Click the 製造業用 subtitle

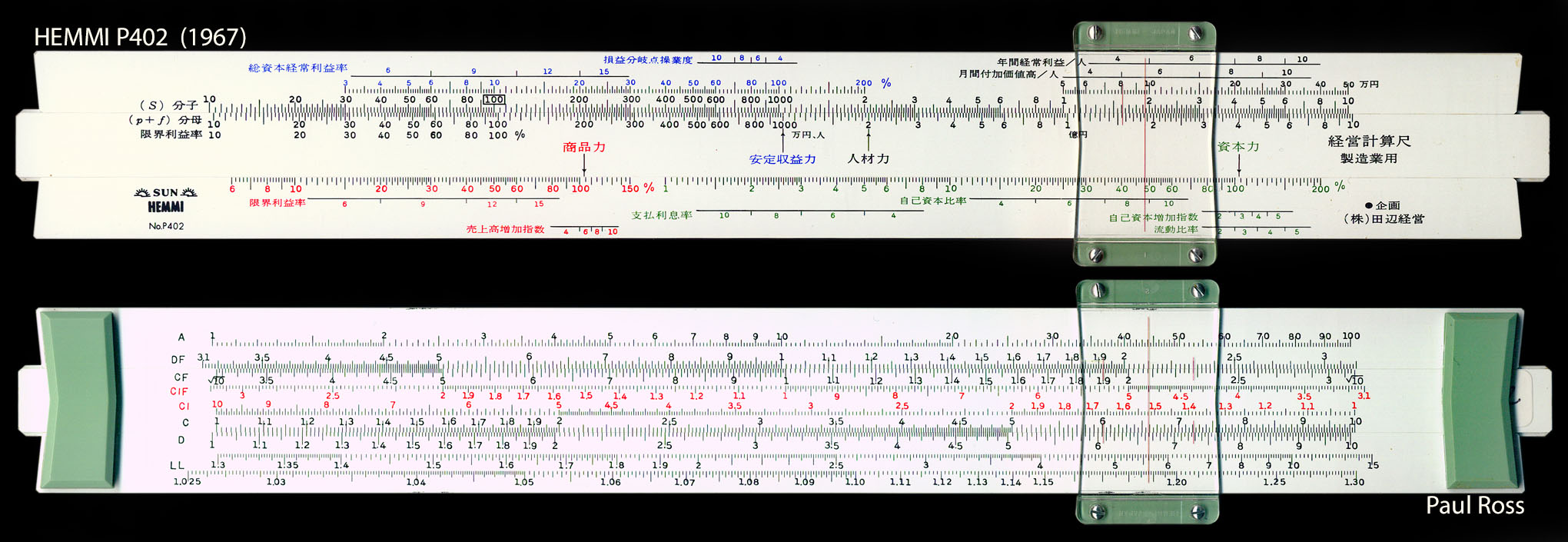pos(1369,158)
